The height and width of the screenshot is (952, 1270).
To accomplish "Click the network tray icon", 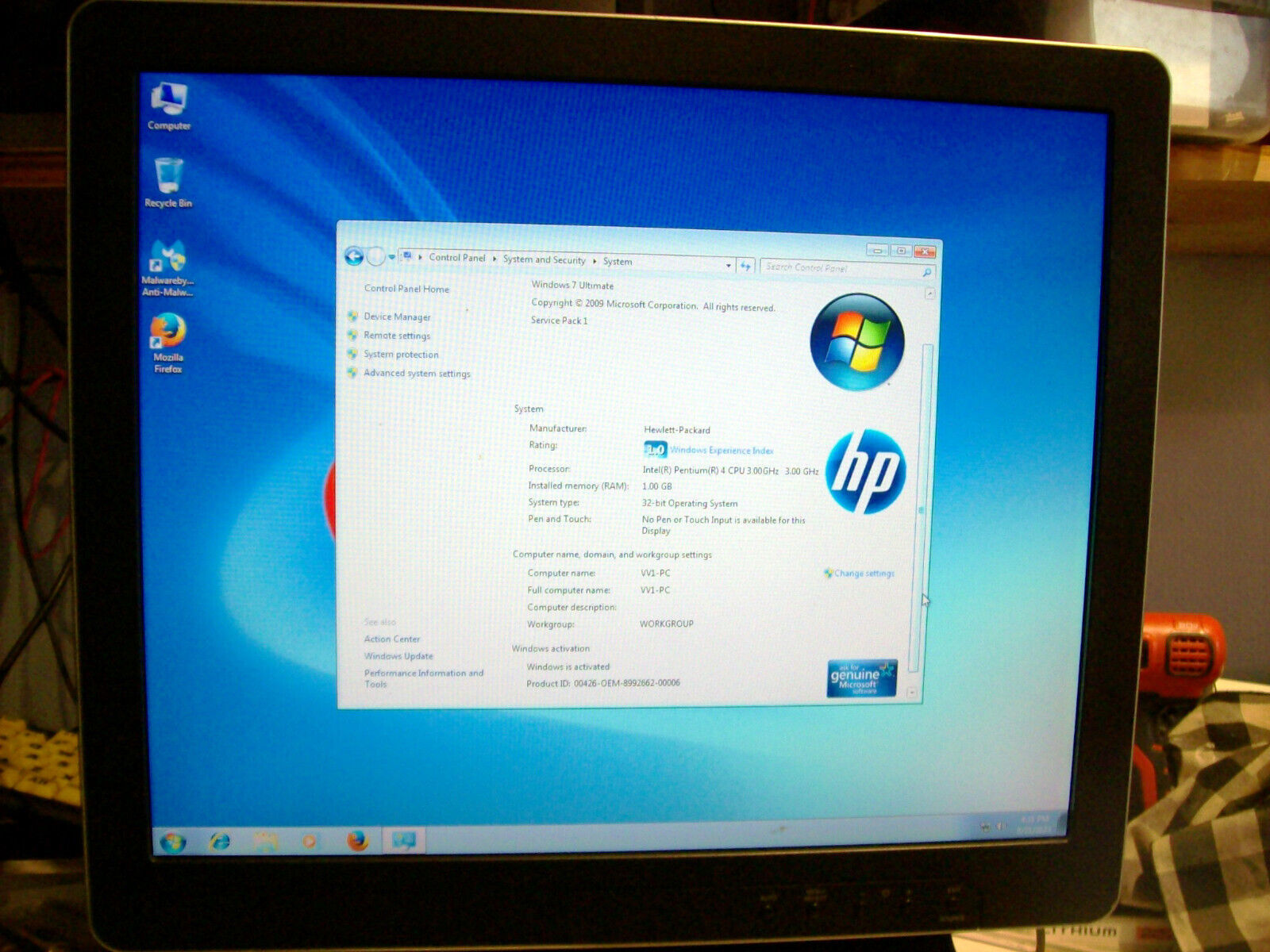I will [985, 827].
